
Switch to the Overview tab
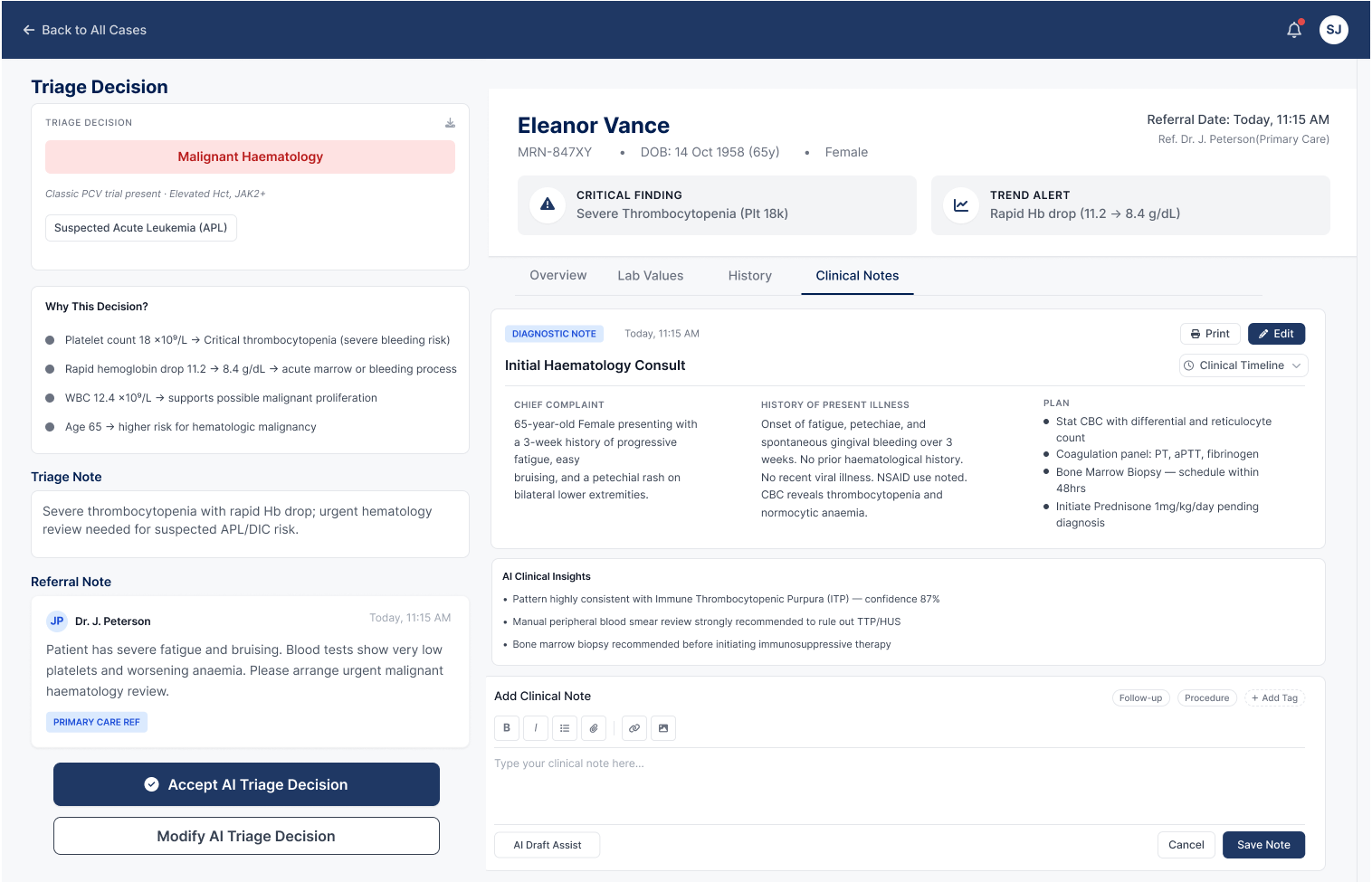(x=557, y=276)
